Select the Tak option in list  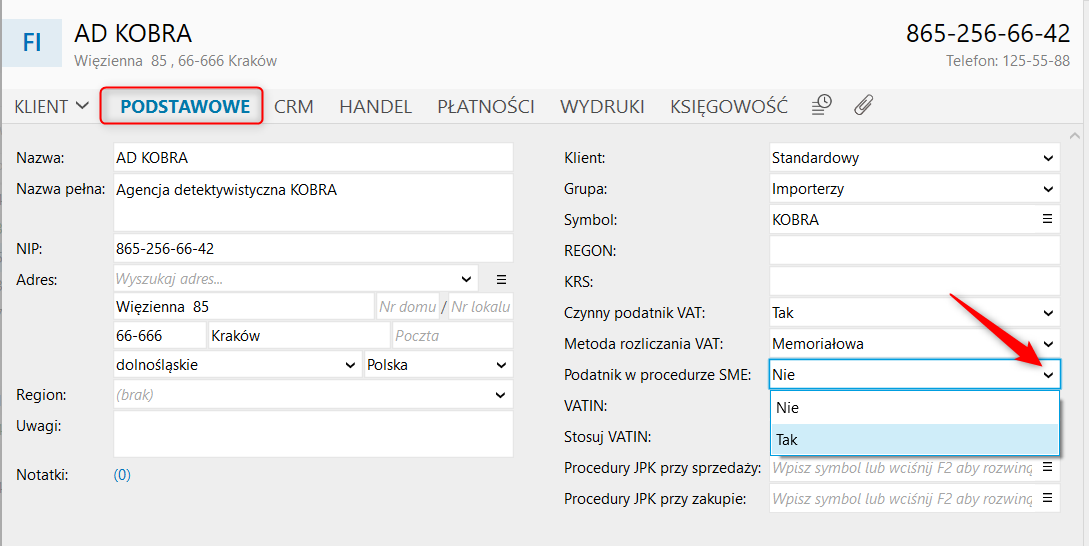[914, 439]
